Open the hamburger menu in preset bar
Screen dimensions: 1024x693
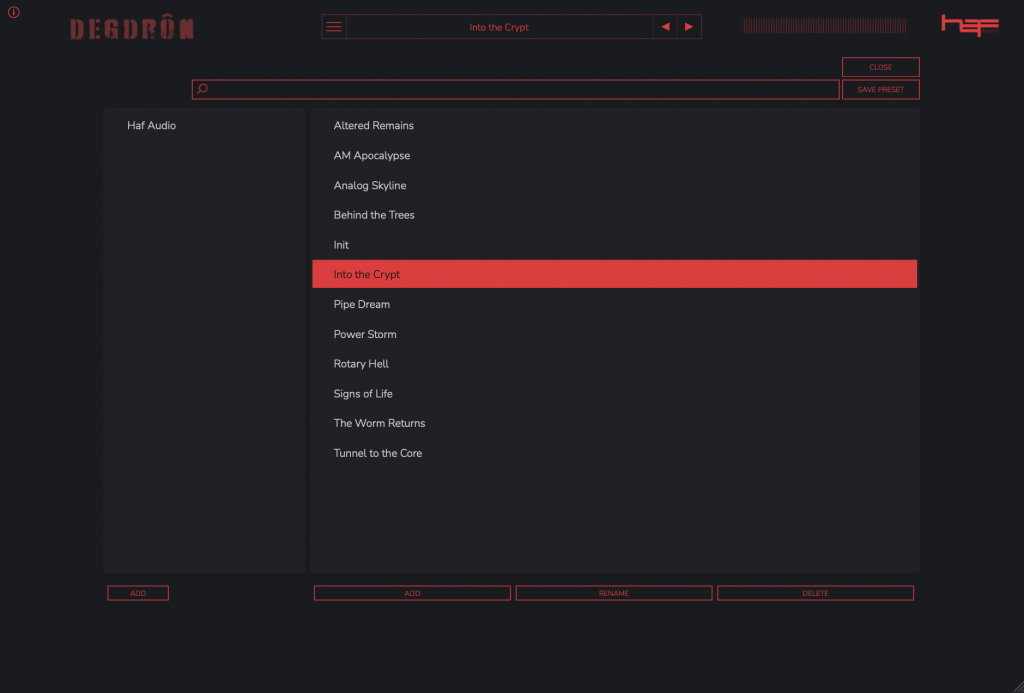point(334,27)
